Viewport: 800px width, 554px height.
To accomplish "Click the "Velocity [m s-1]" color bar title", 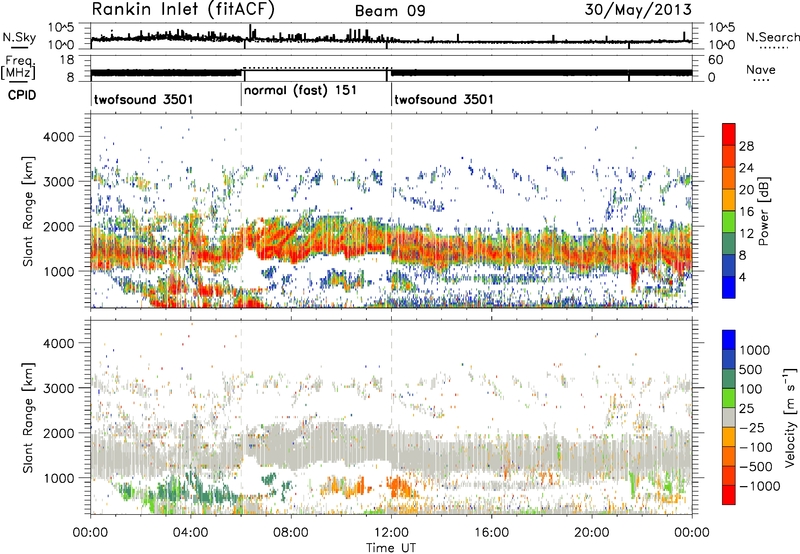I will (x=790, y=417).
